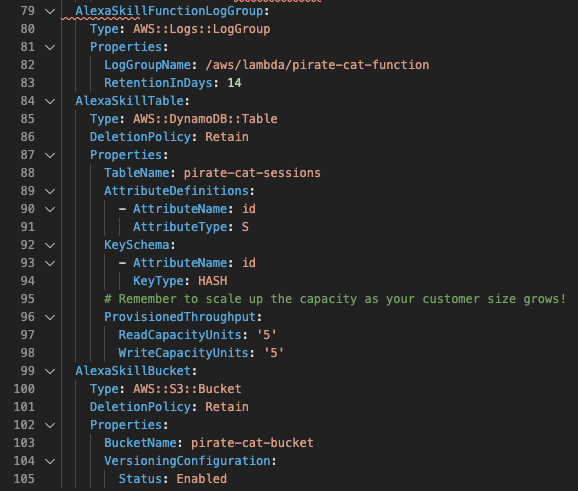Click Retain value on line 101
The height and width of the screenshot is (491, 578).
pos(227,407)
